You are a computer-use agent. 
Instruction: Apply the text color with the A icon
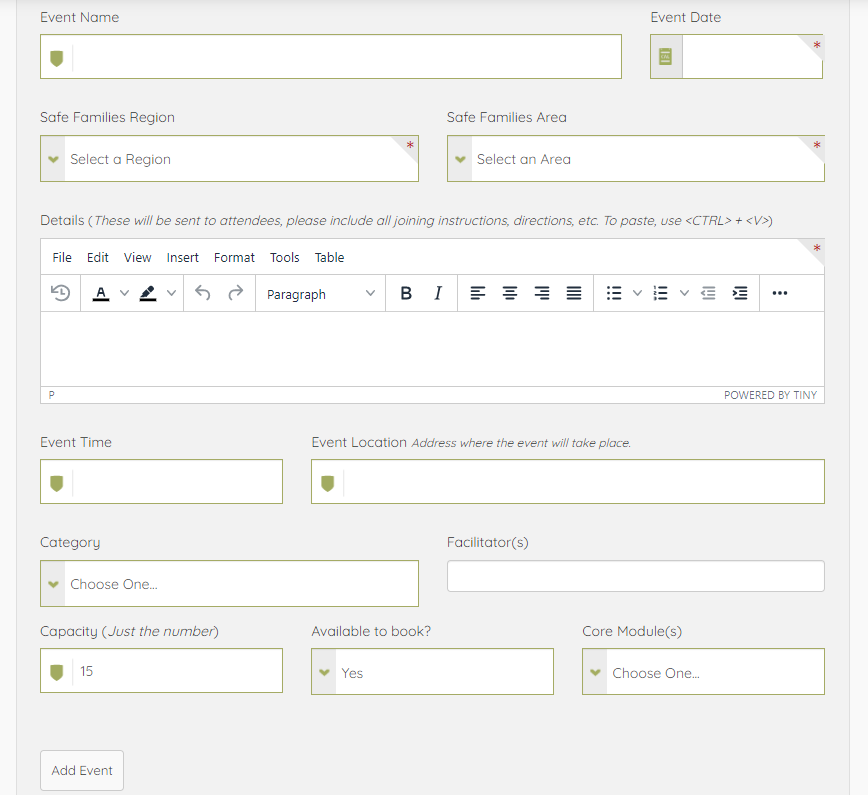tap(101, 293)
